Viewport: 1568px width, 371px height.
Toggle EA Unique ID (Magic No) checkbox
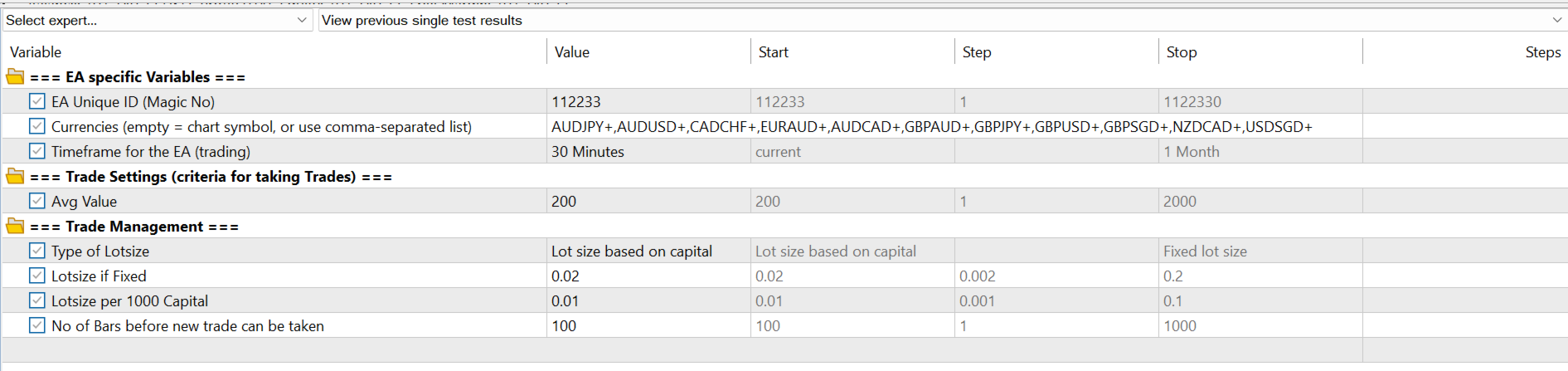(x=36, y=101)
